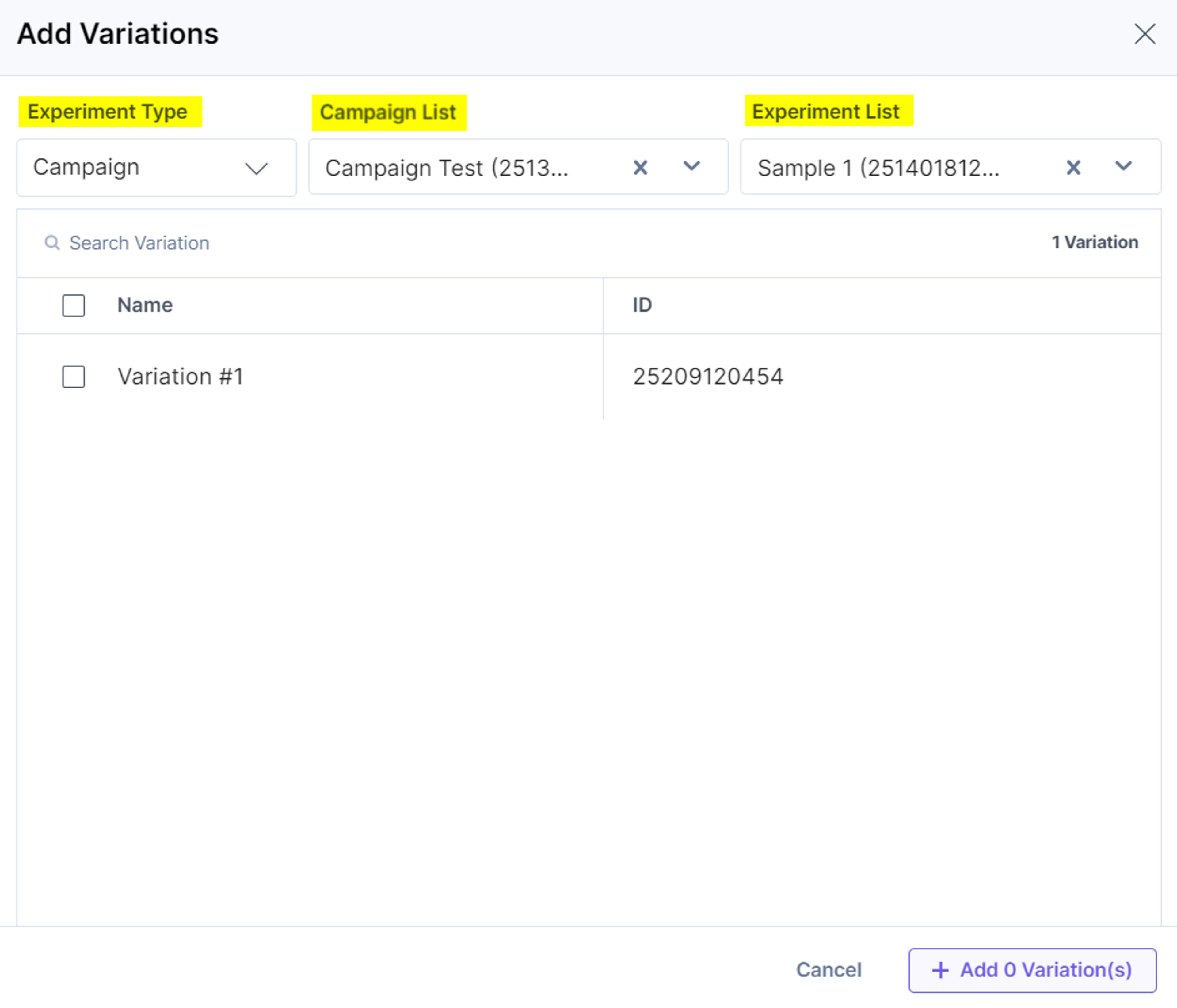This screenshot has height=1008, width=1177.
Task: Focus the Search Variation input field
Action: [x=139, y=242]
